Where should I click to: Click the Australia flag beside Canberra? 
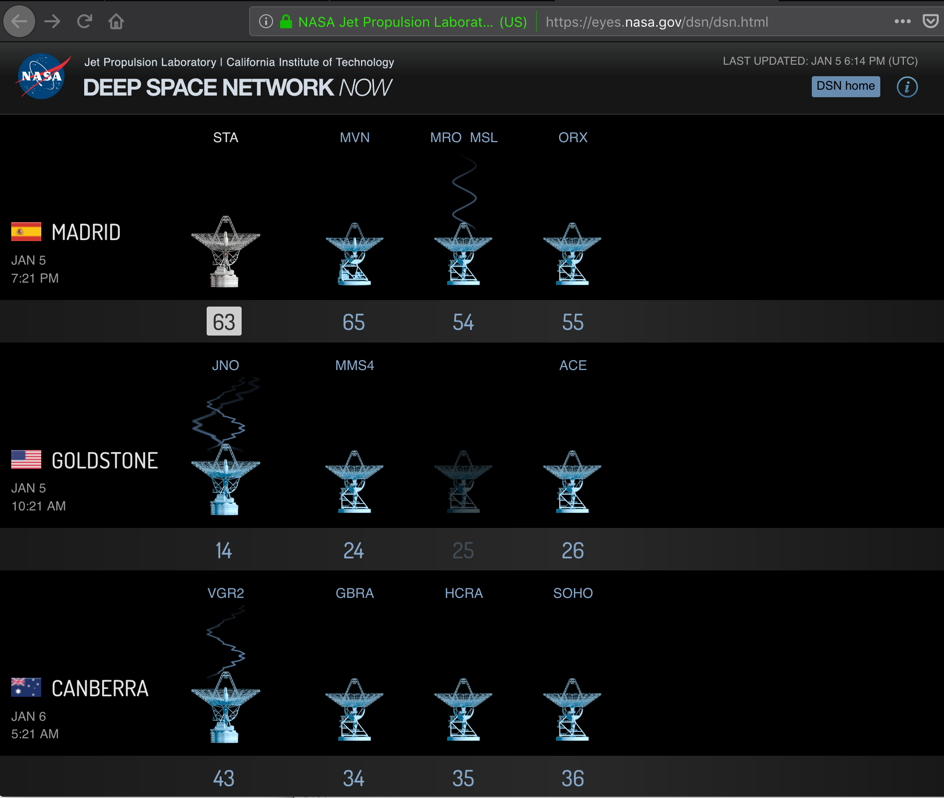tap(26, 687)
